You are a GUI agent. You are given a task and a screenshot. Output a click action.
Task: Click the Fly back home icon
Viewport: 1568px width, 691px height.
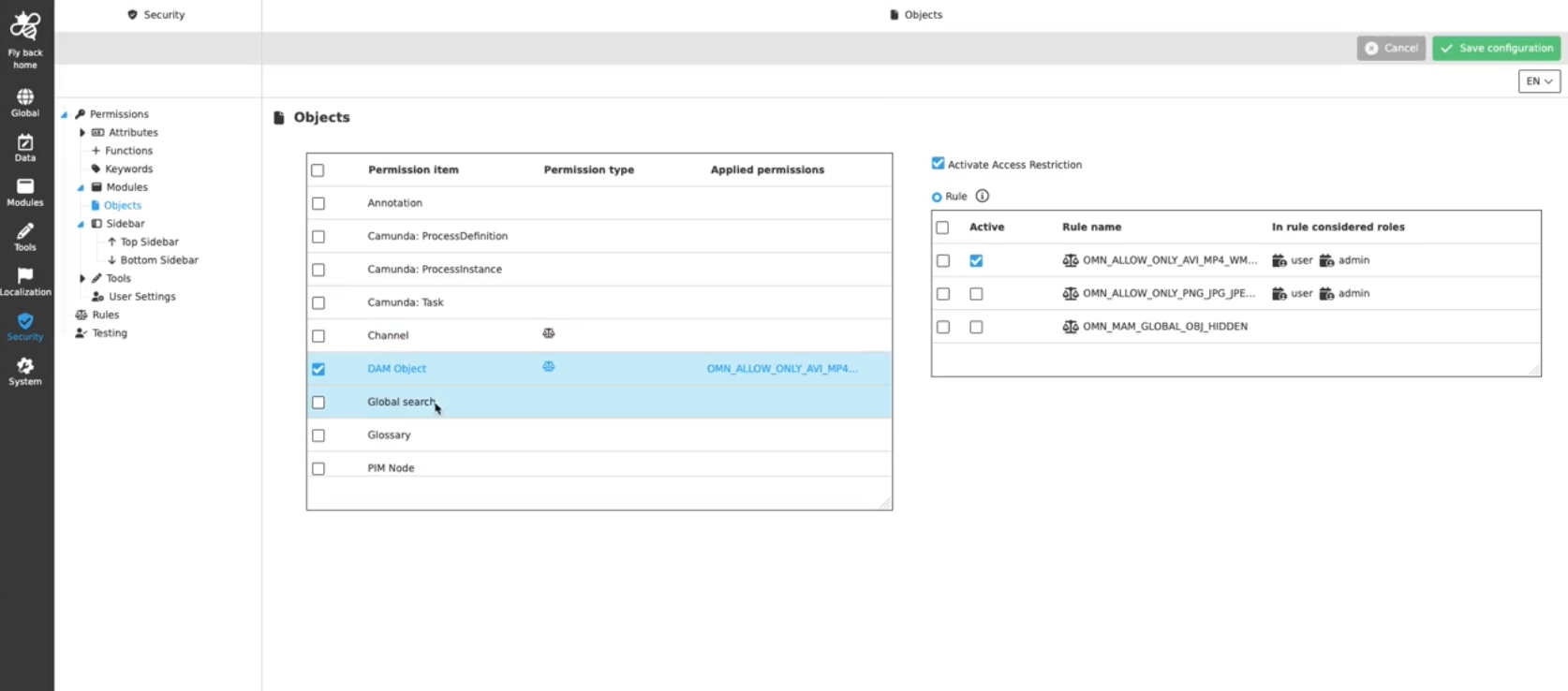point(25,28)
